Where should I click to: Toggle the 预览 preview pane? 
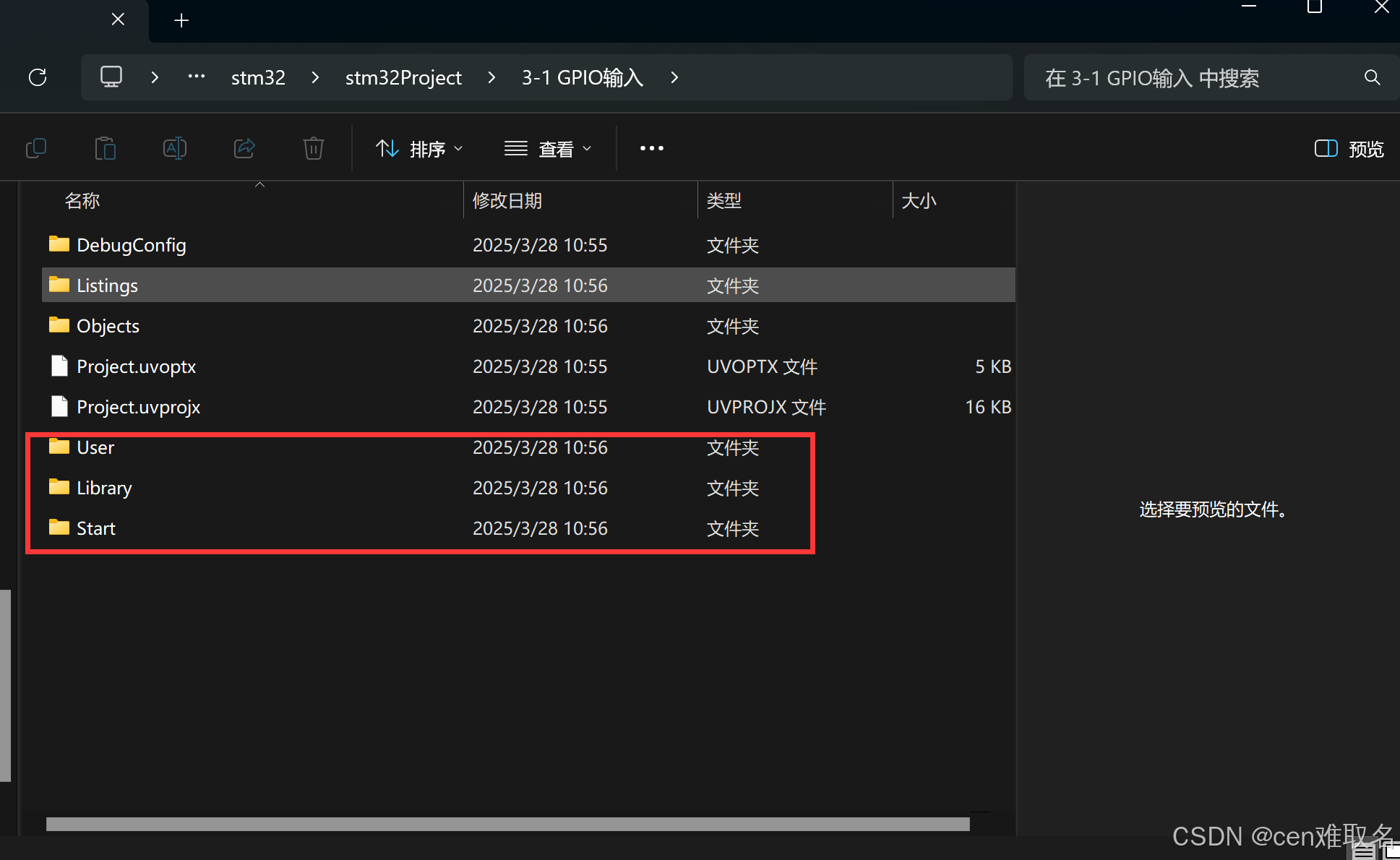click(x=1349, y=149)
